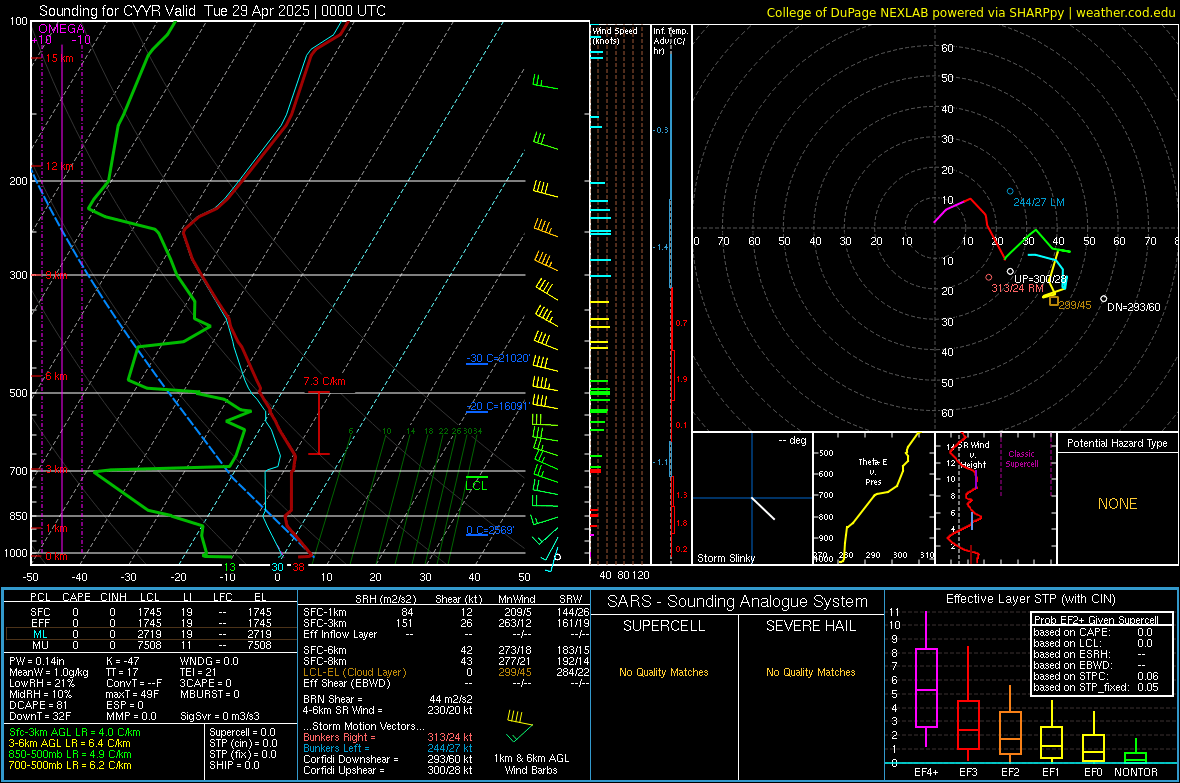1180x783 pixels.
Task: Click the 'Effective Layer STP (with CIN)' title
Action: [1030, 599]
